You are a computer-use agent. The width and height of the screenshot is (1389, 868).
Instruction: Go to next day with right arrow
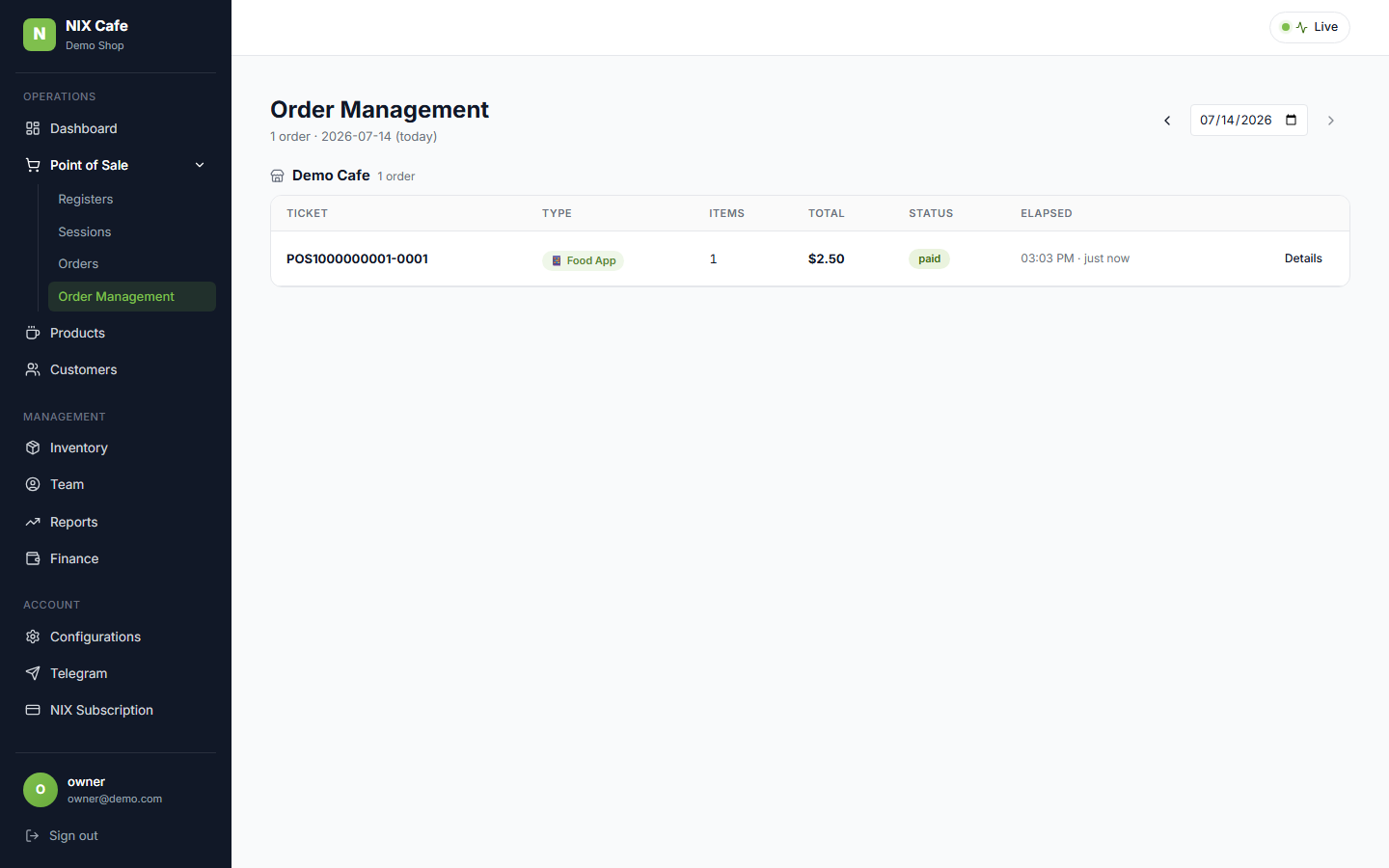tap(1331, 121)
